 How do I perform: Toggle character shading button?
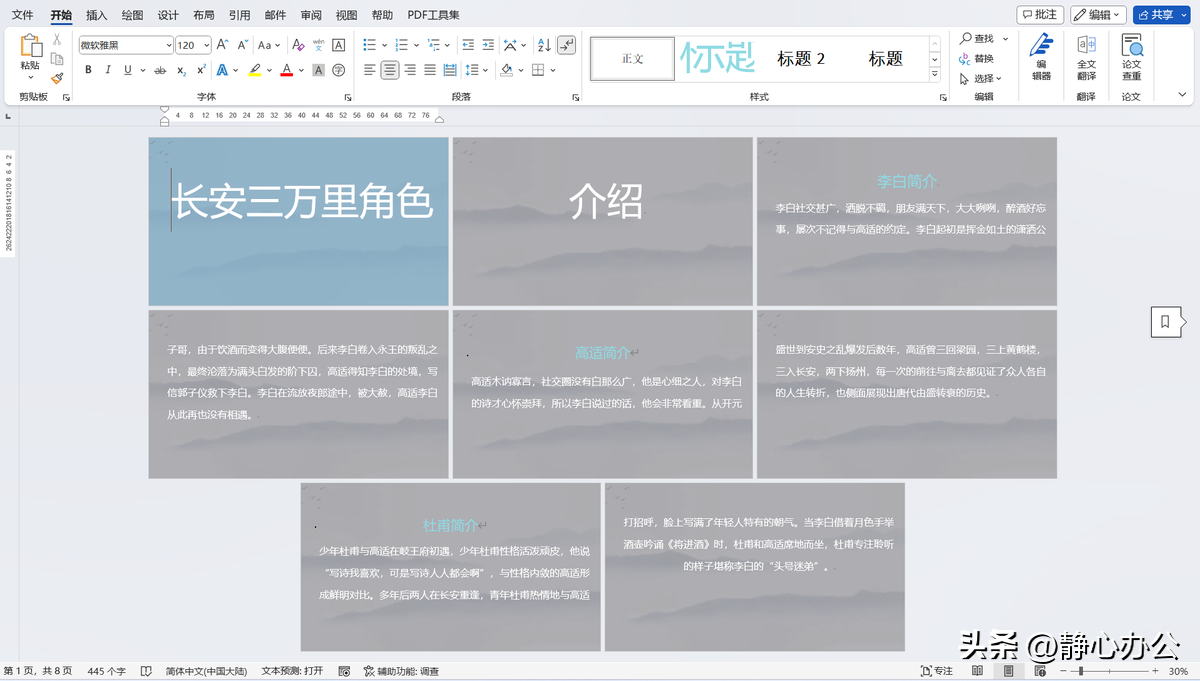(318, 70)
